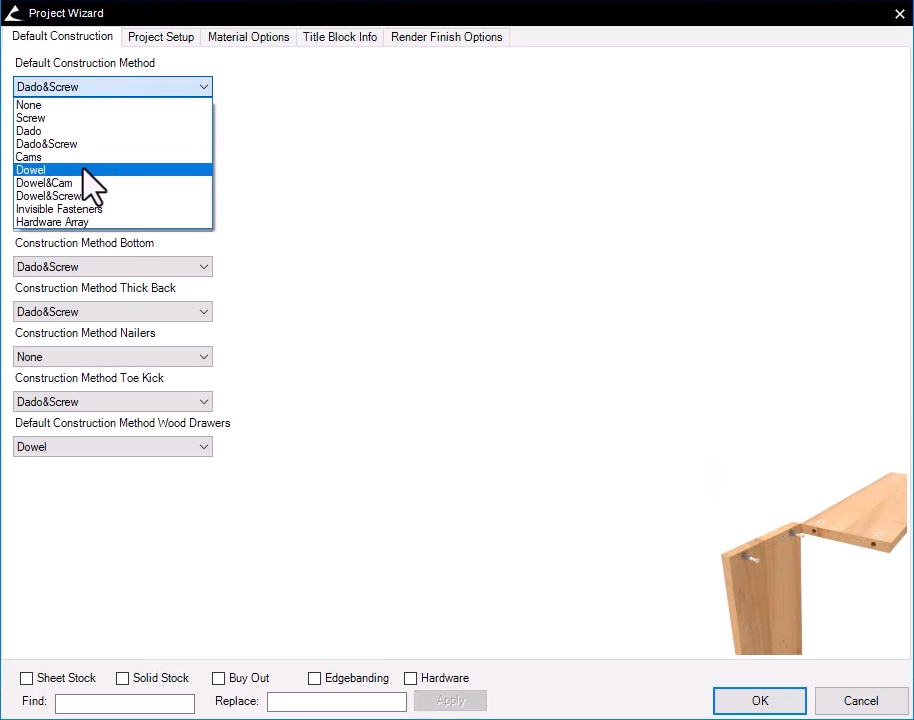Screen dimensions: 914x720
Task: Pick Hardware Array option in list
Action: (x=52, y=222)
